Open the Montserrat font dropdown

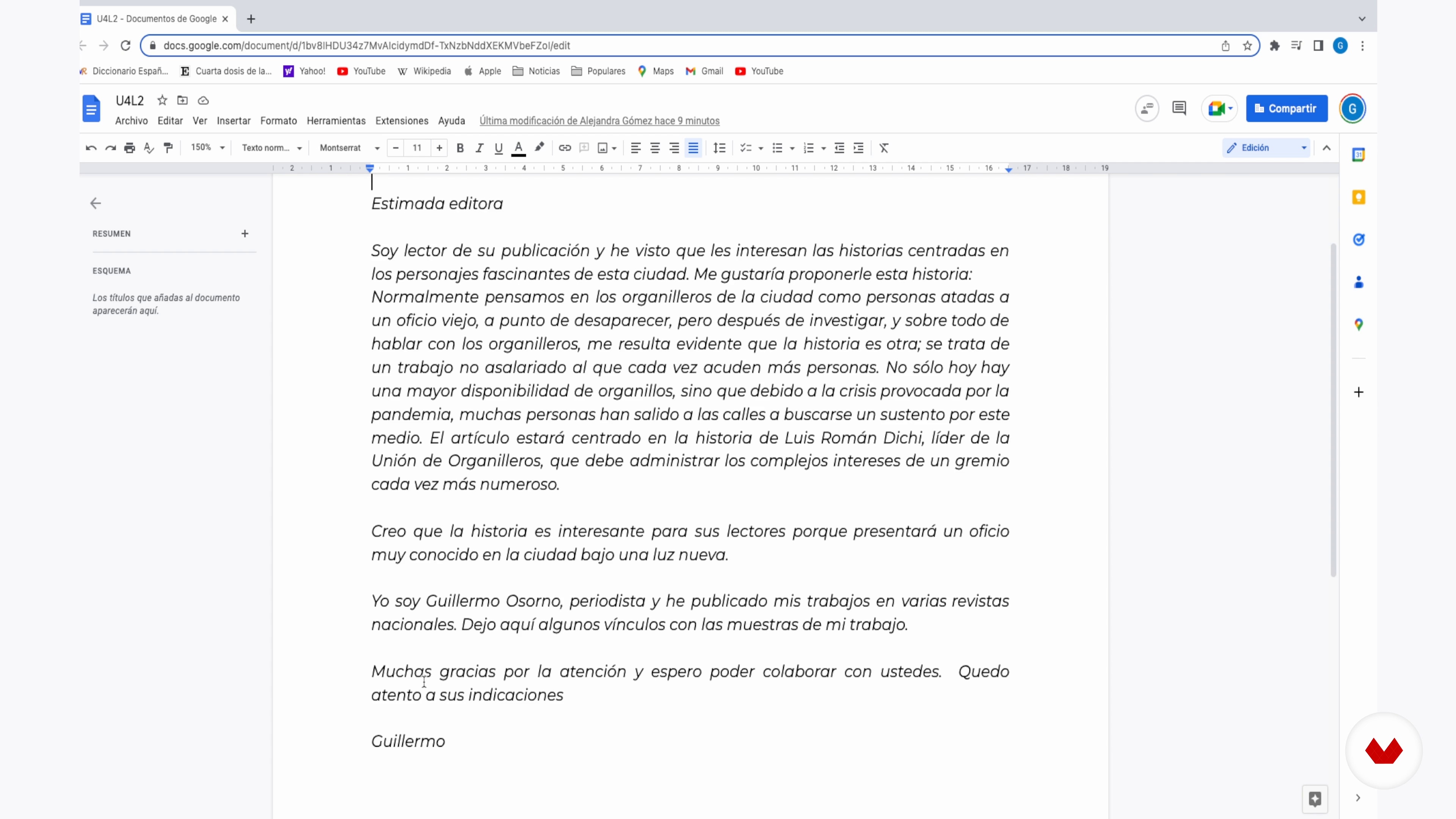[349, 148]
